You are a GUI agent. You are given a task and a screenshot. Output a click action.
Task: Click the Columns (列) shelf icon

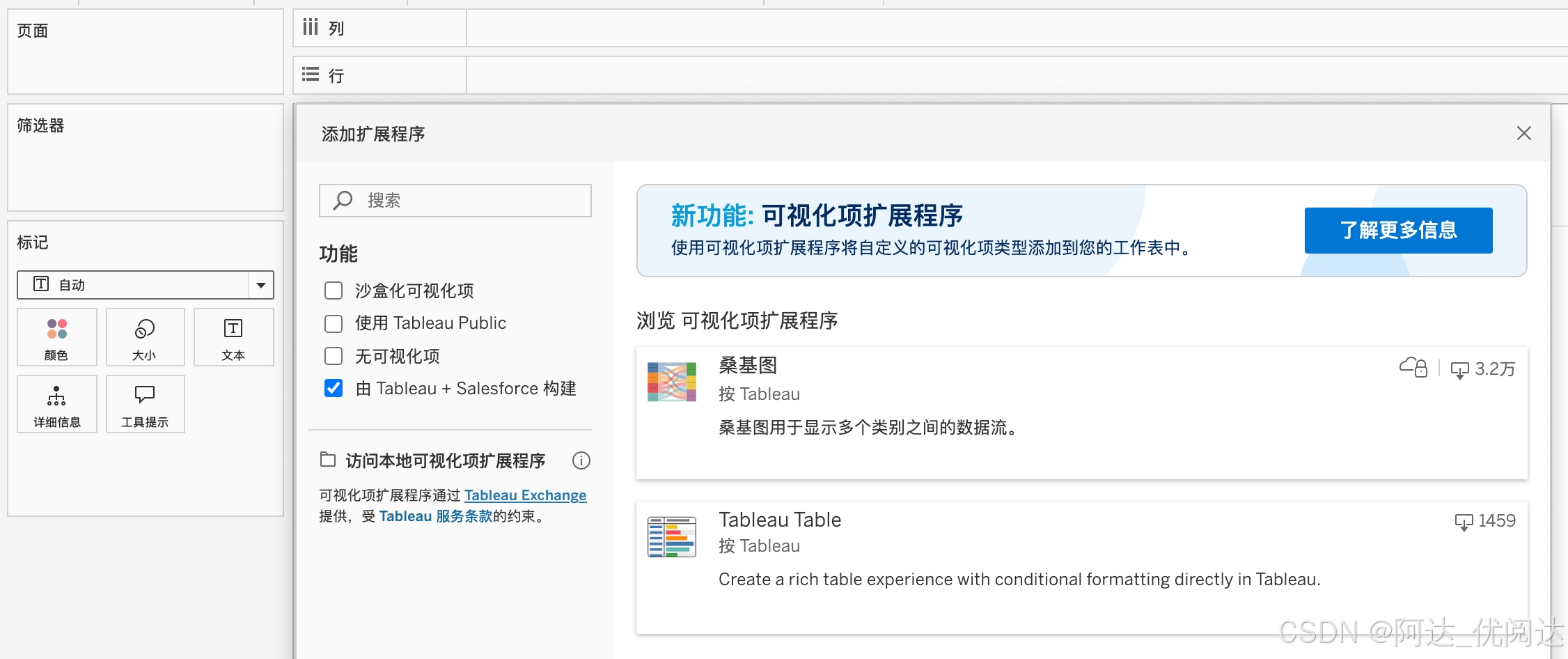point(311,27)
